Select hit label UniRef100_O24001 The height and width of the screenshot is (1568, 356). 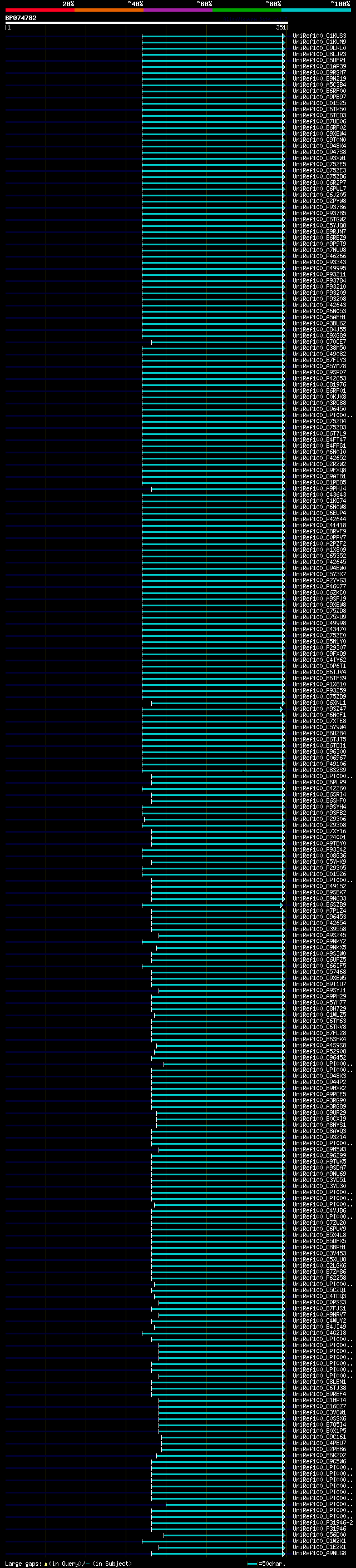click(319, 838)
